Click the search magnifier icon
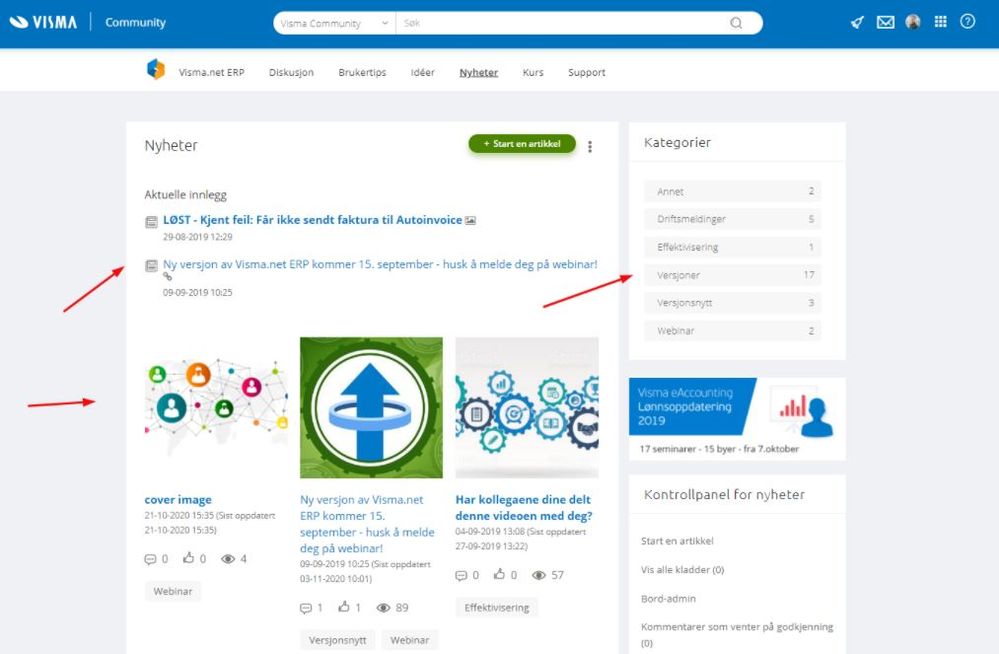 (x=736, y=23)
